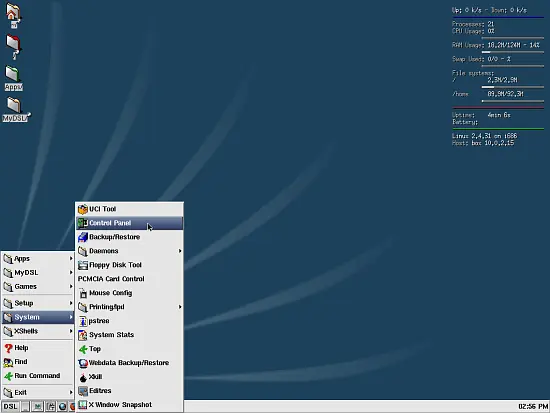Select PCMCIA Card Control menu entry
Viewport: 550px width, 413px height.
129,279
